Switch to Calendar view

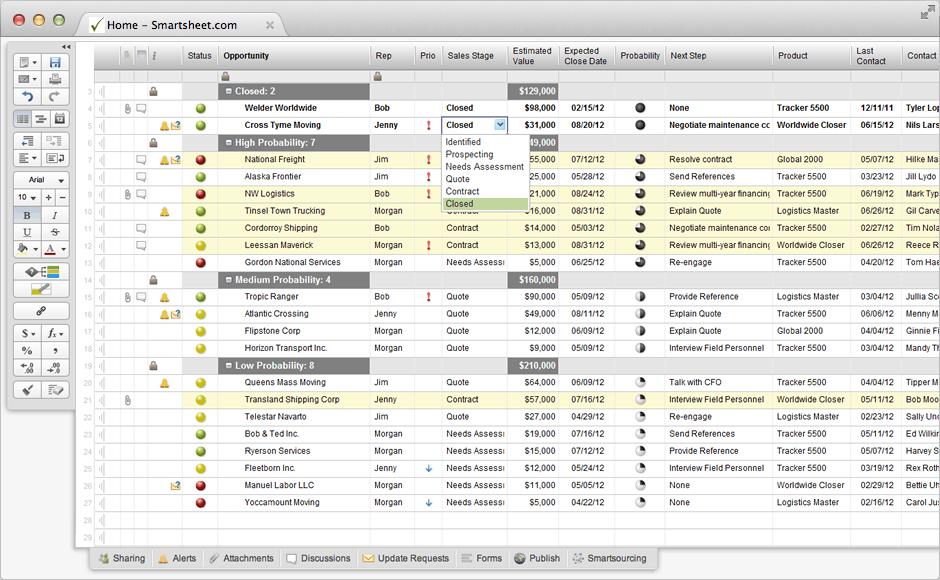(x=58, y=119)
